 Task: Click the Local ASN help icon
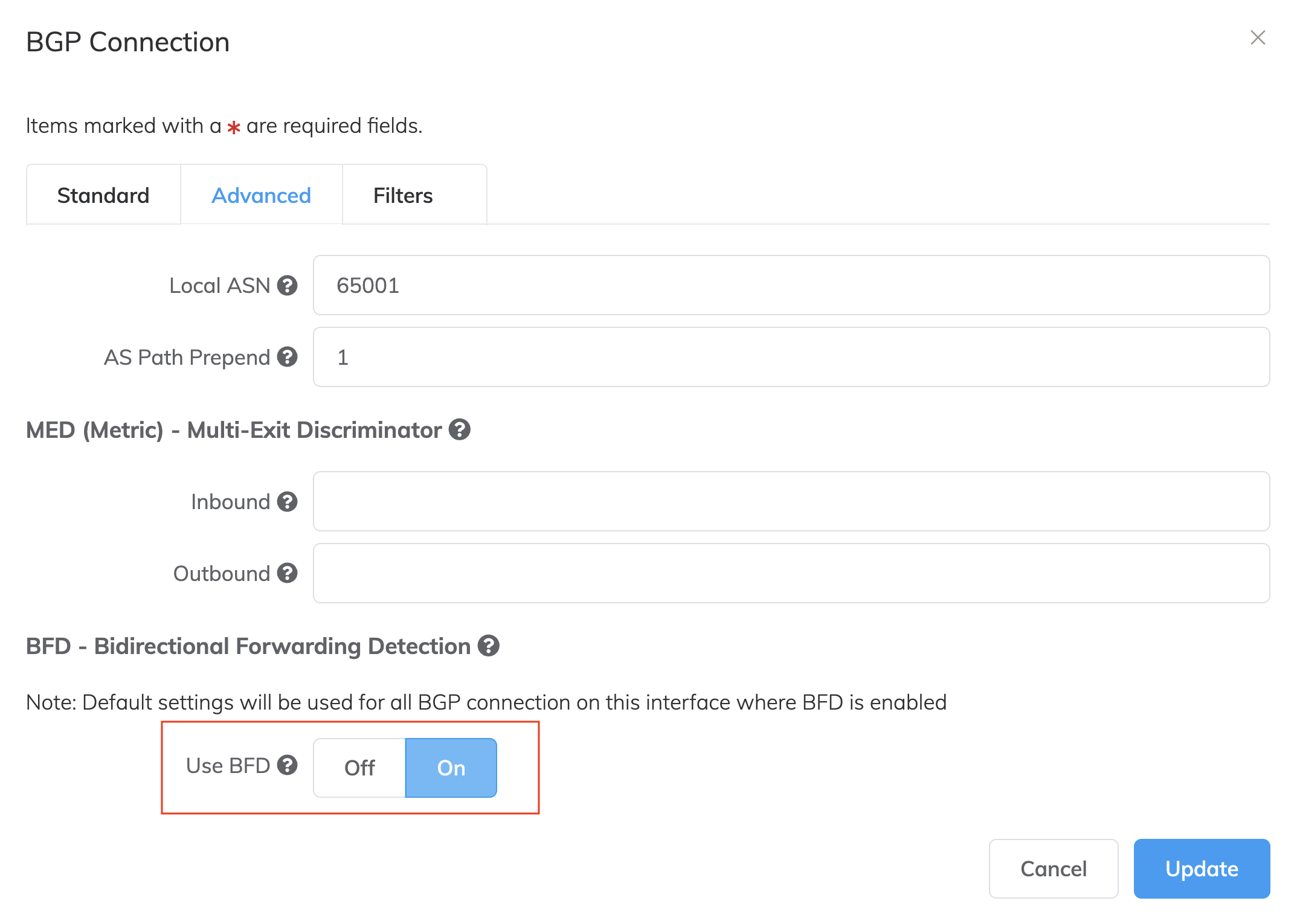287,286
